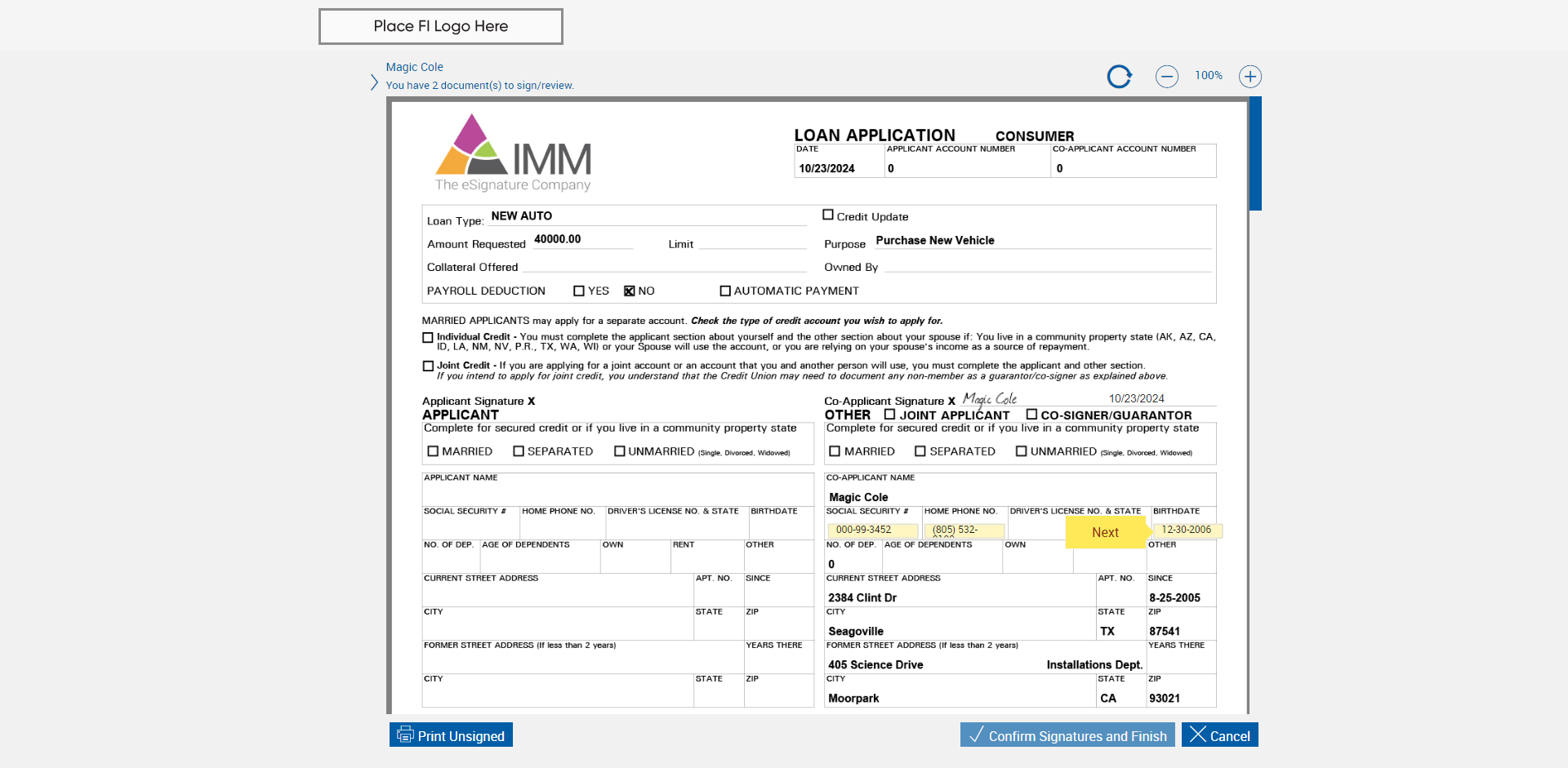Click the amount requested 40000.00
The height and width of the screenshot is (768, 1568).
558,239
